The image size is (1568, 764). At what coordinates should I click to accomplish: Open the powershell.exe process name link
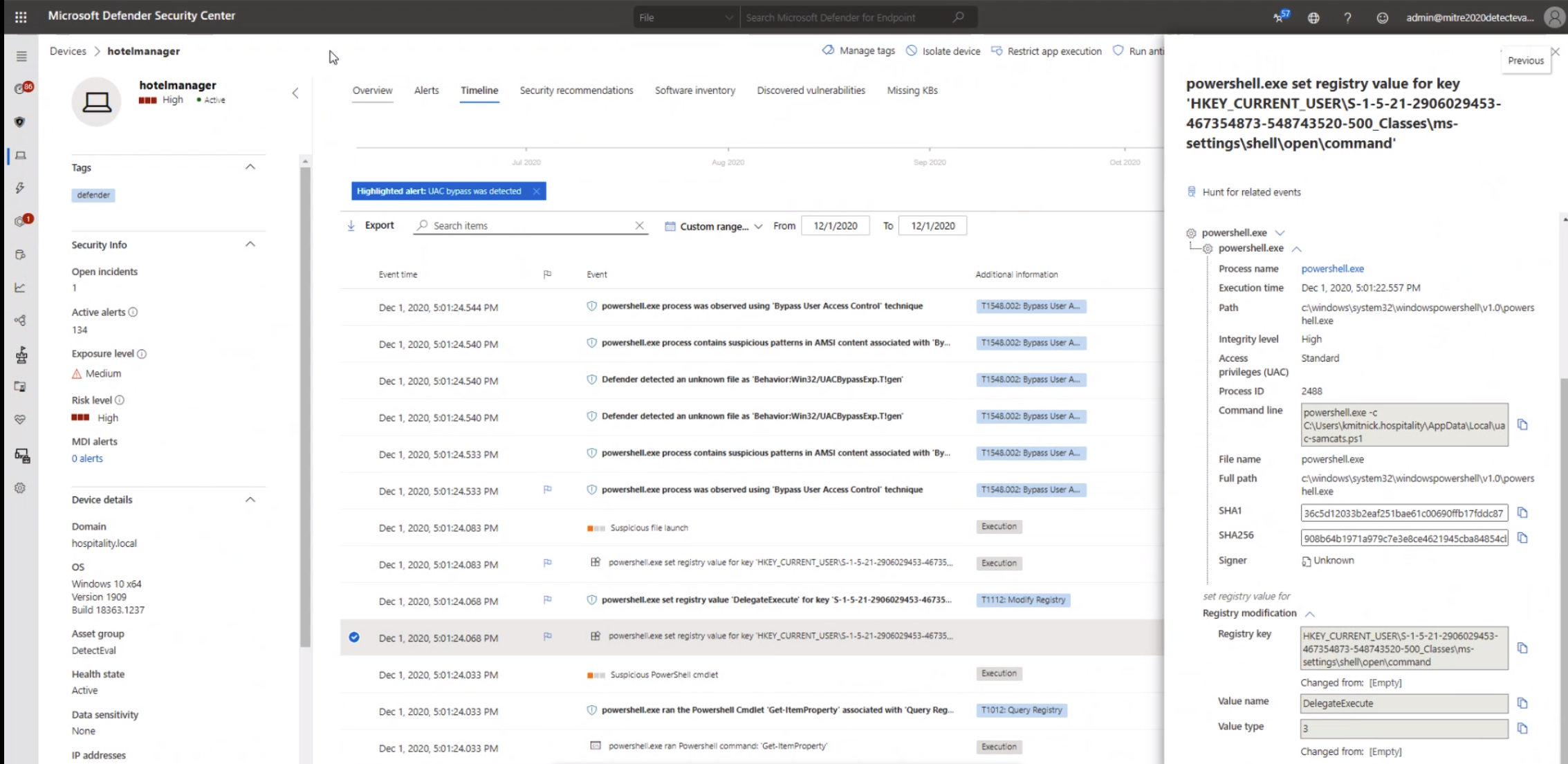1332,269
